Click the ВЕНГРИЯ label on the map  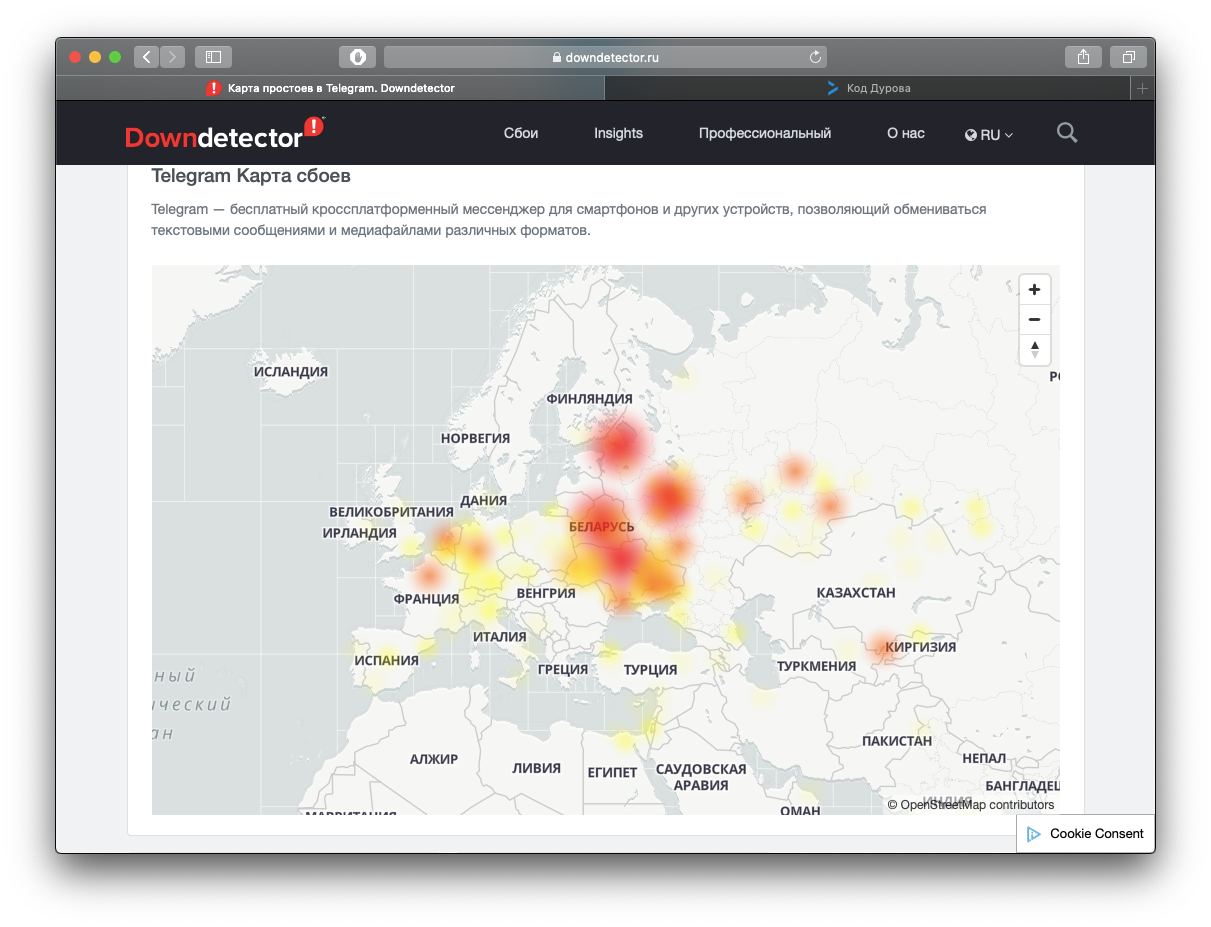546,592
